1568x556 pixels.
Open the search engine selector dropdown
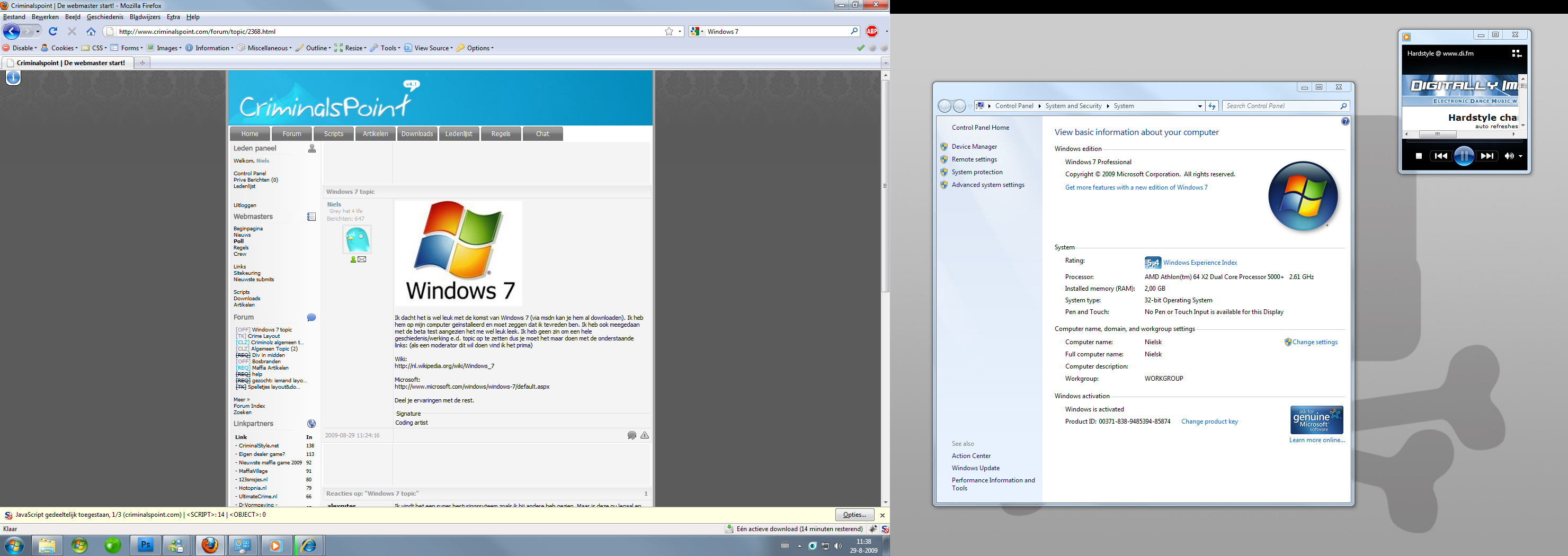pos(697,32)
